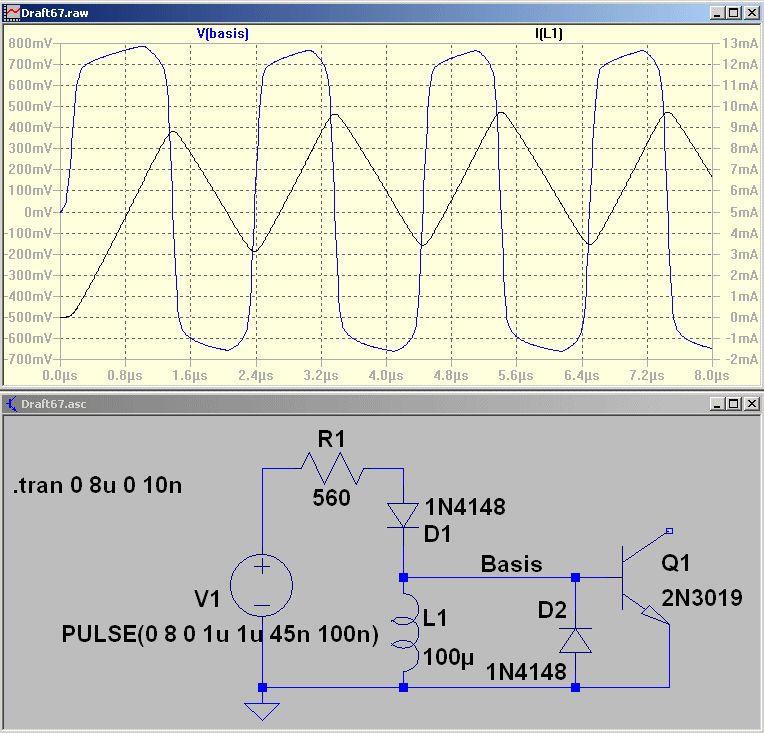
Task: Click the Draft67.raw waveform window icon
Action: (11, 13)
